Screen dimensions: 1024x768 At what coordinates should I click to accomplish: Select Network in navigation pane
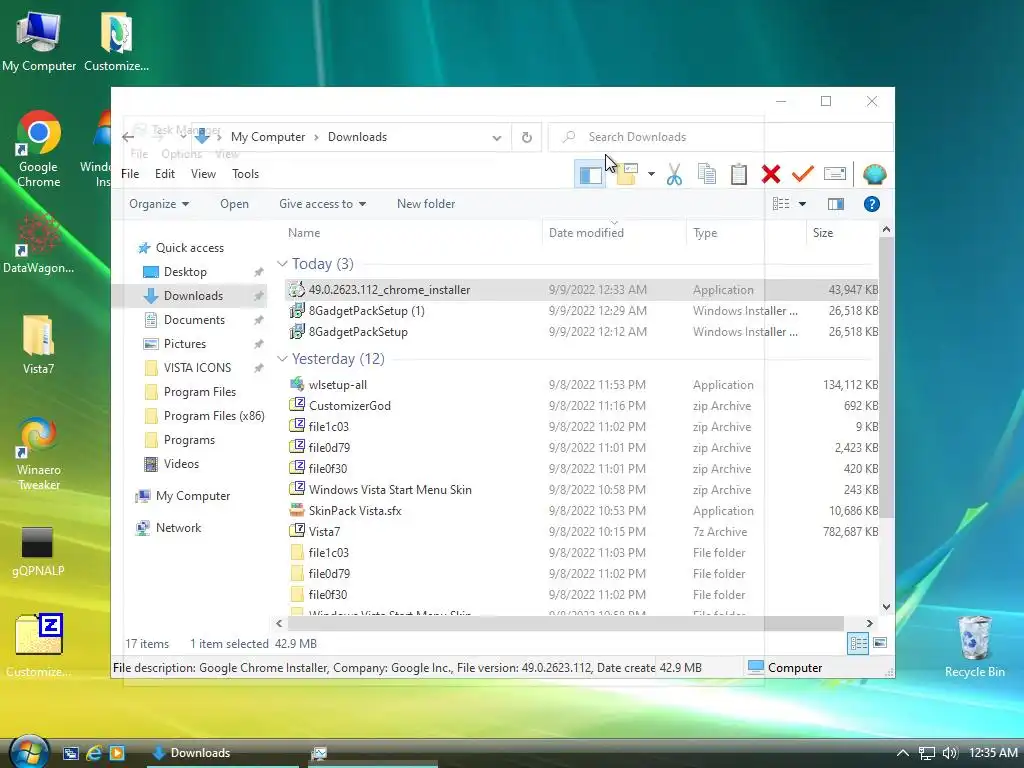[x=178, y=528]
